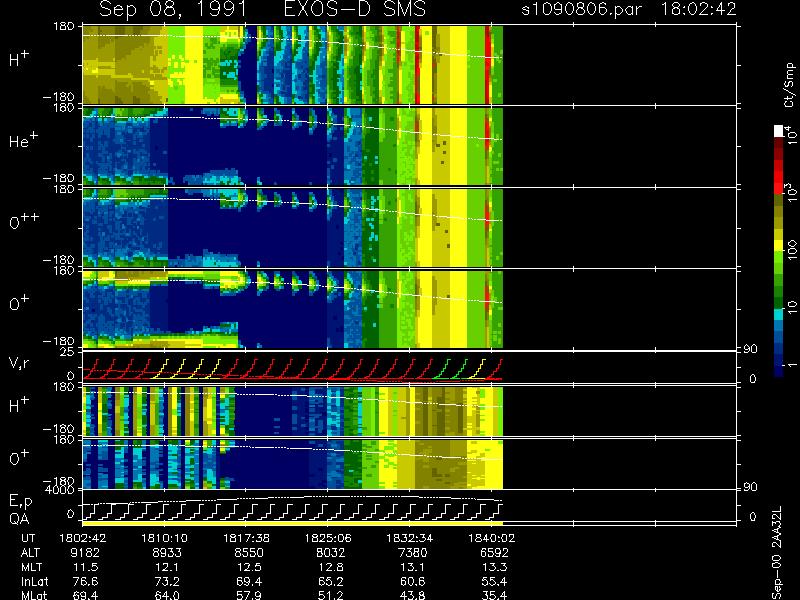Select UT value "1832:34"

point(410,538)
